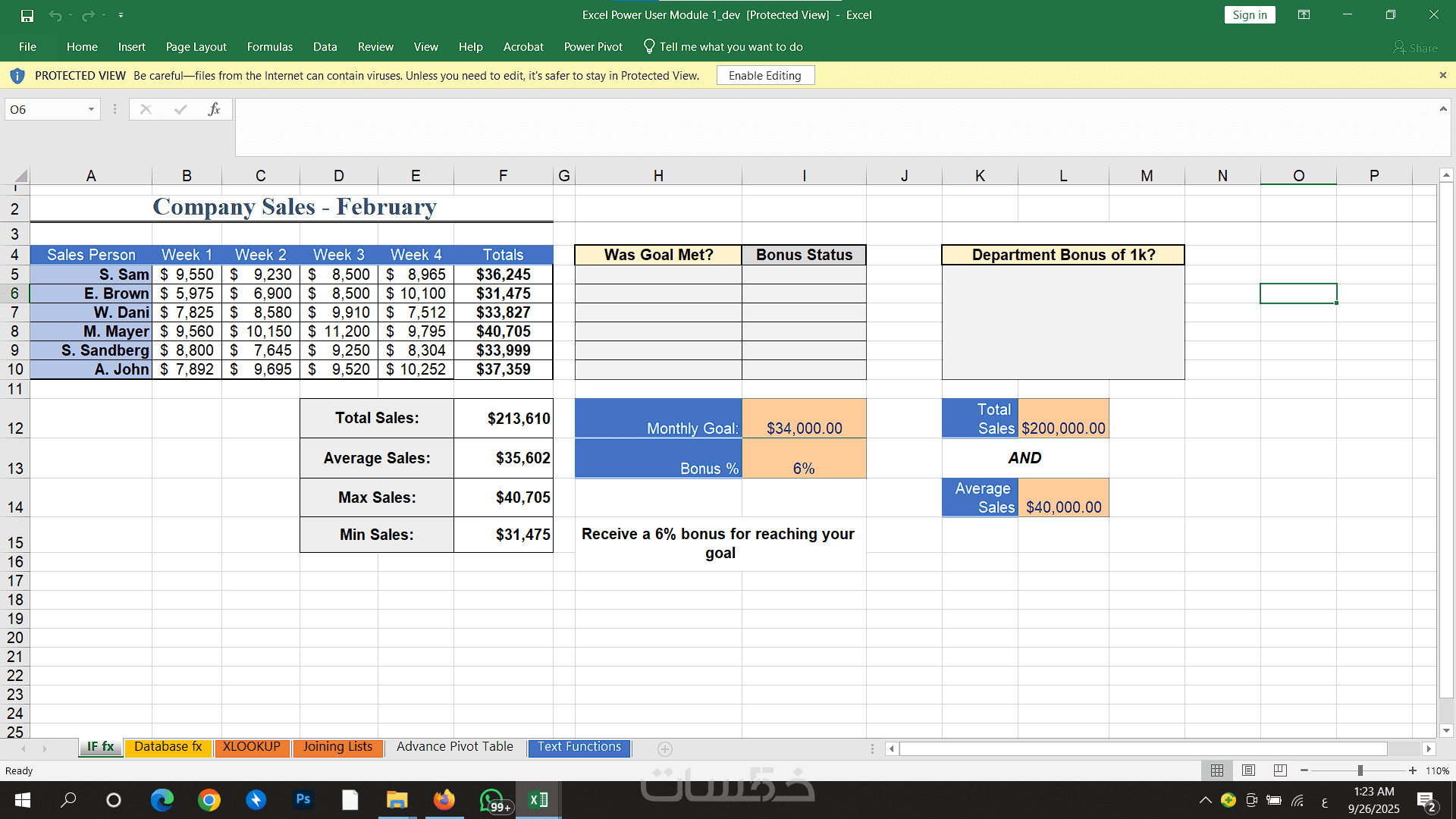
Task: Close the Protected View message bar
Action: (x=1442, y=75)
